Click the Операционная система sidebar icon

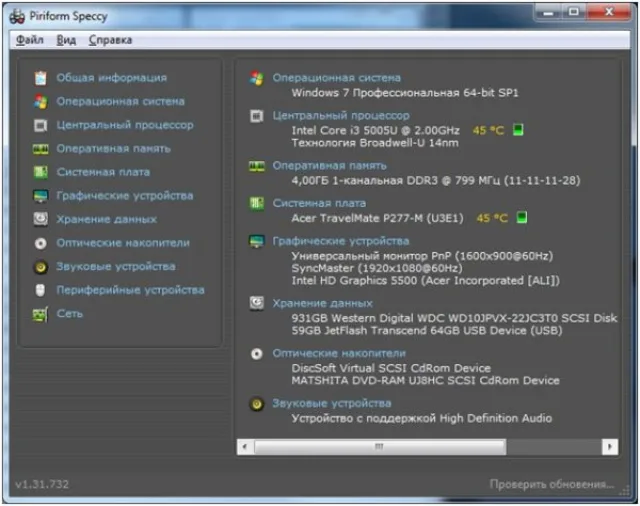40,102
